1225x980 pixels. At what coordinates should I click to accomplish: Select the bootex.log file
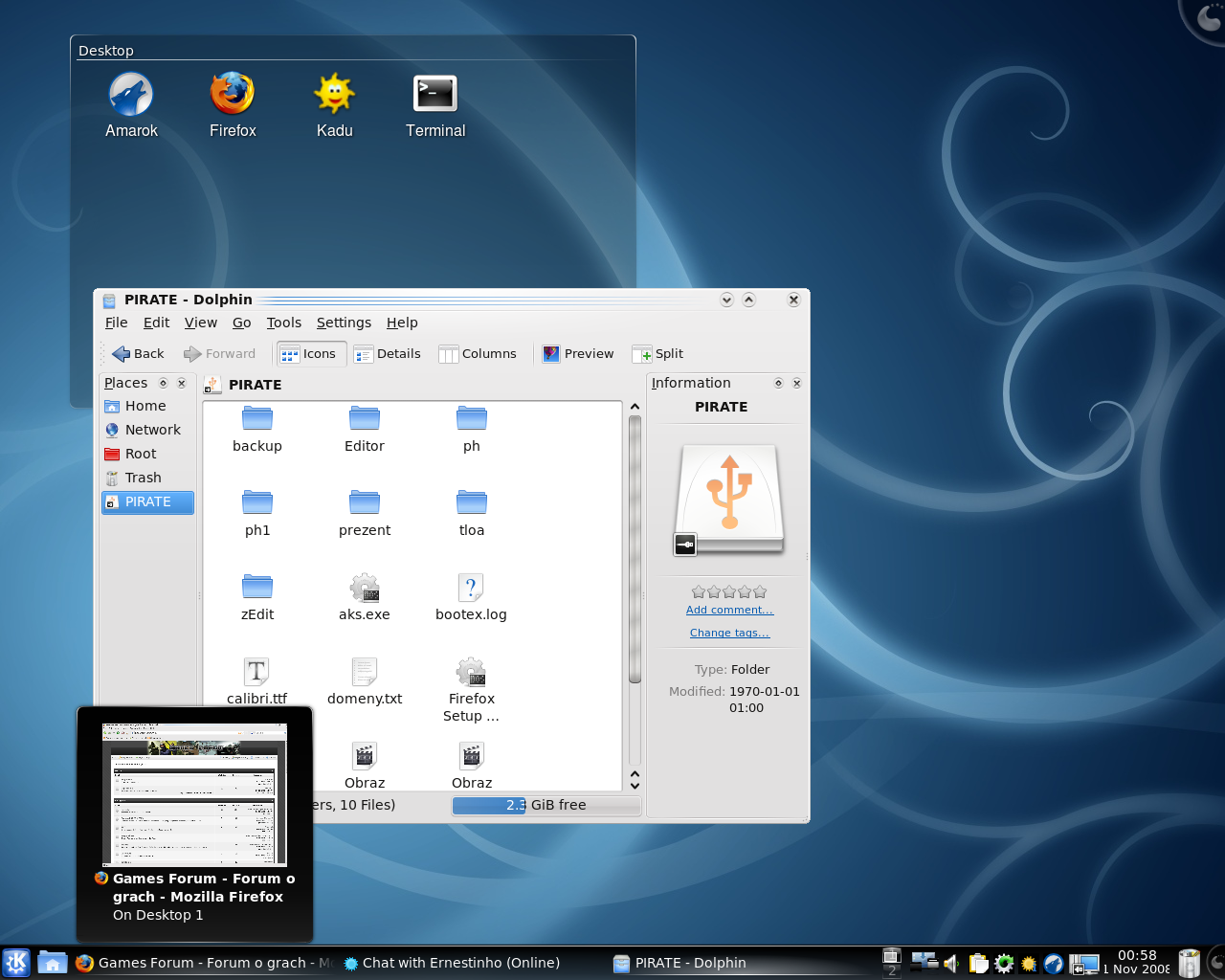pos(471,597)
